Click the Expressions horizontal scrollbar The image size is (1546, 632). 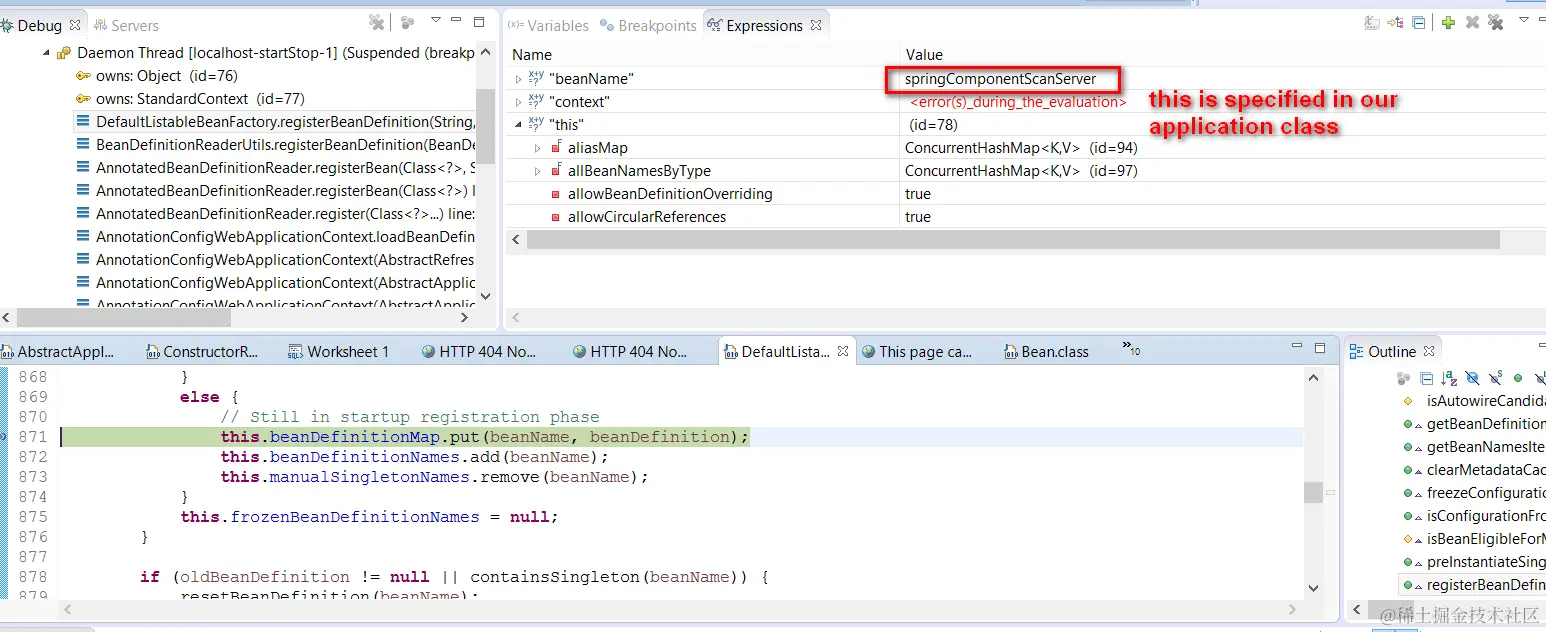click(1013, 240)
